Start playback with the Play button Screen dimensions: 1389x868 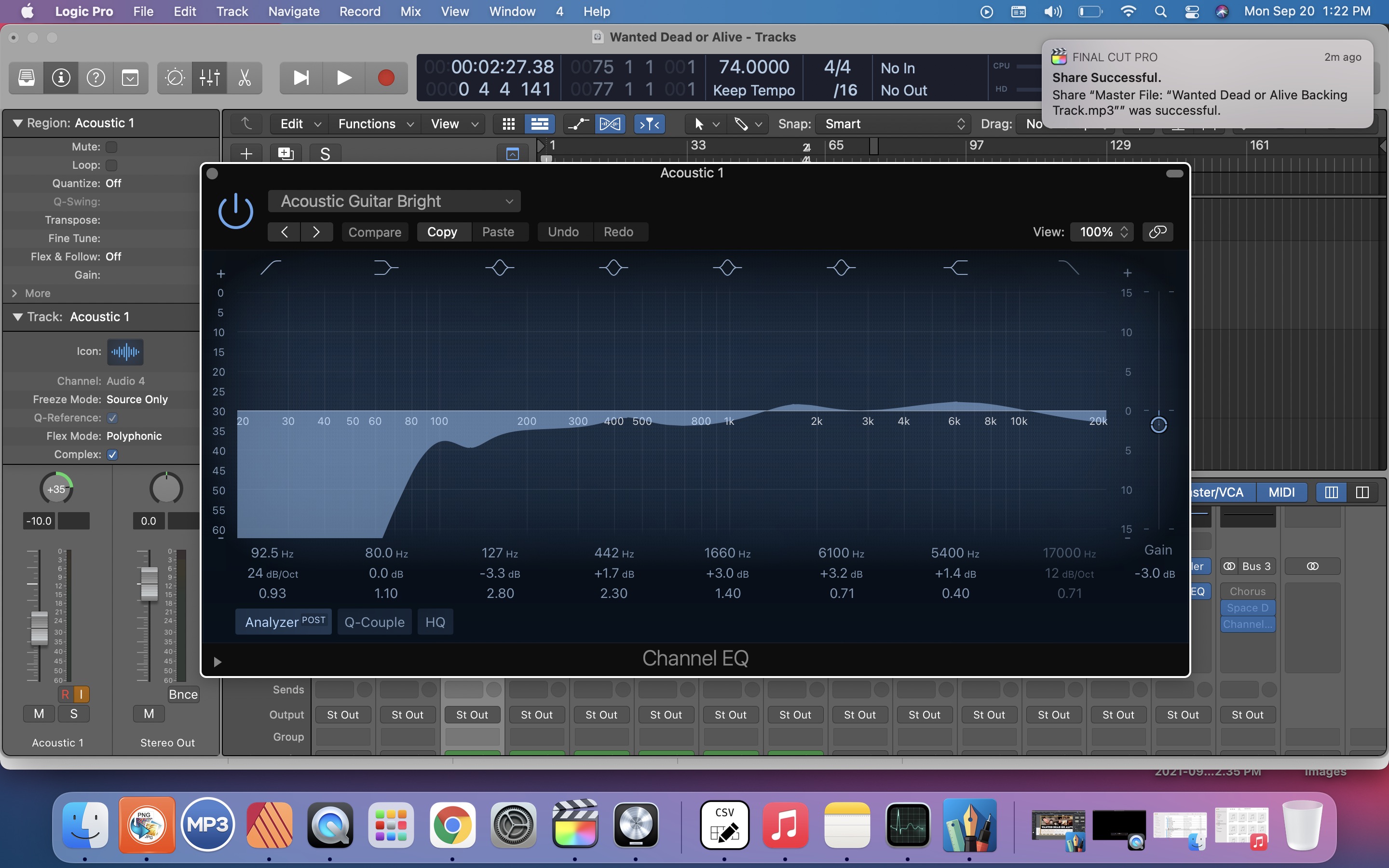click(344, 78)
